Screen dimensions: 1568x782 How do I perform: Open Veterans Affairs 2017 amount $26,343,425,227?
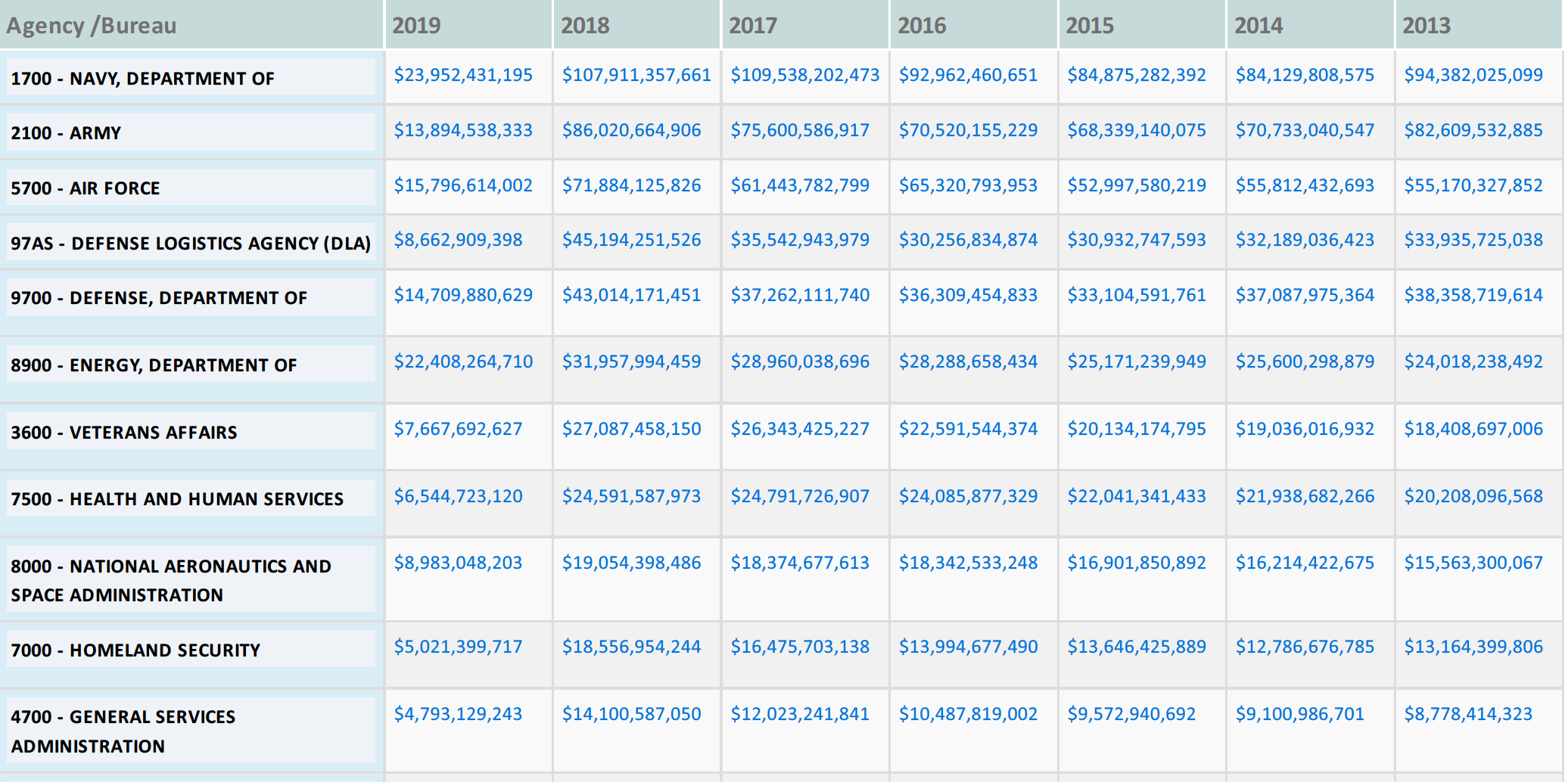(800, 429)
